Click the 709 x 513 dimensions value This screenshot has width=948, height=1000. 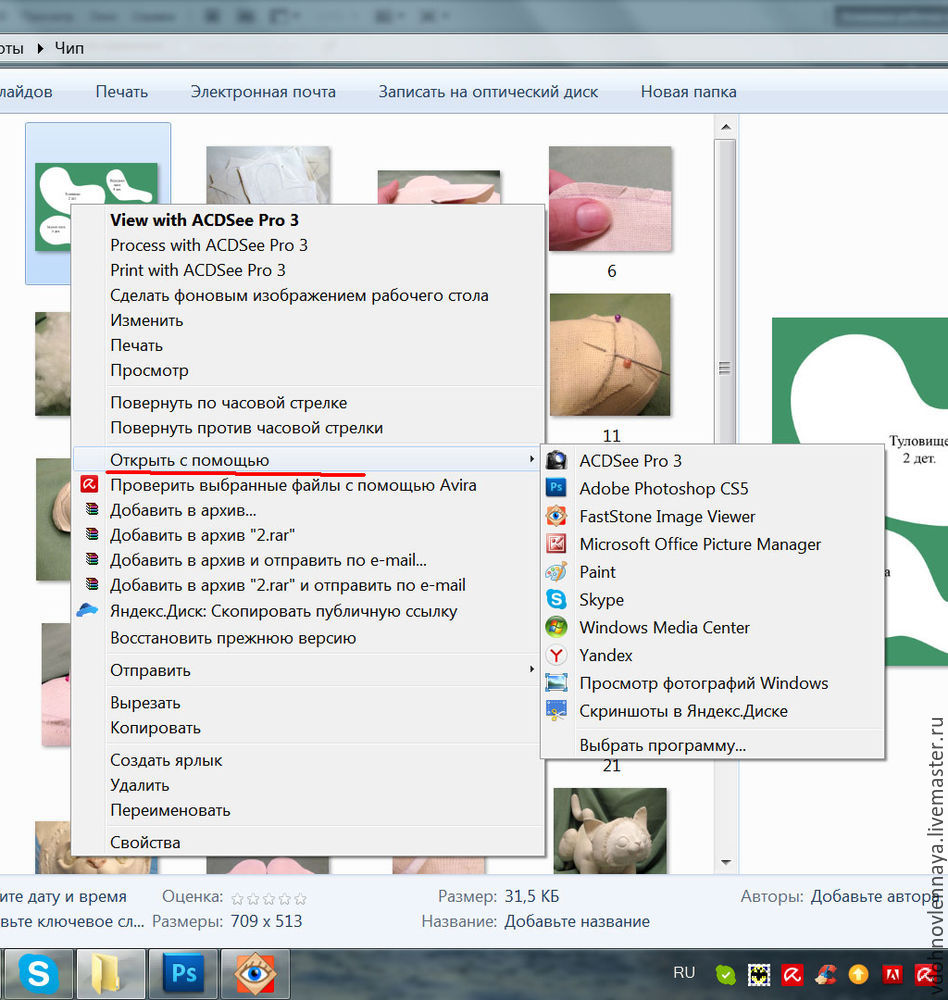pos(267,922)
